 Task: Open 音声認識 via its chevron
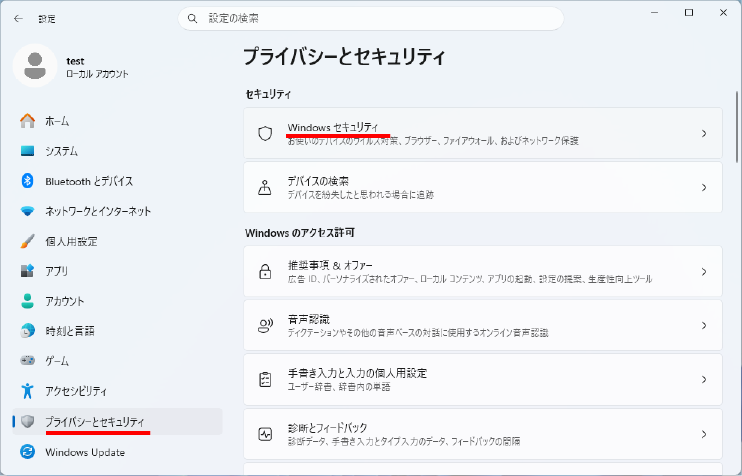[x=704, y=326]
